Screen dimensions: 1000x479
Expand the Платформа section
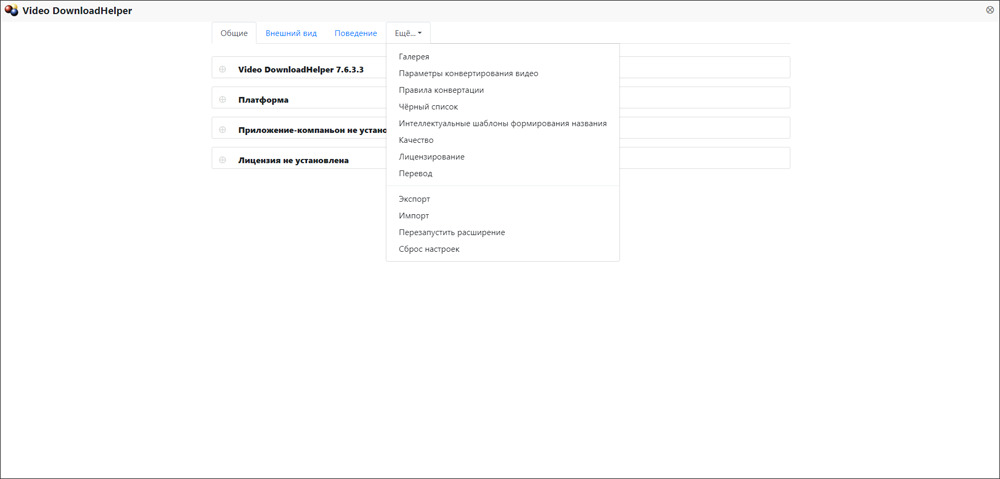coord(223,99)
